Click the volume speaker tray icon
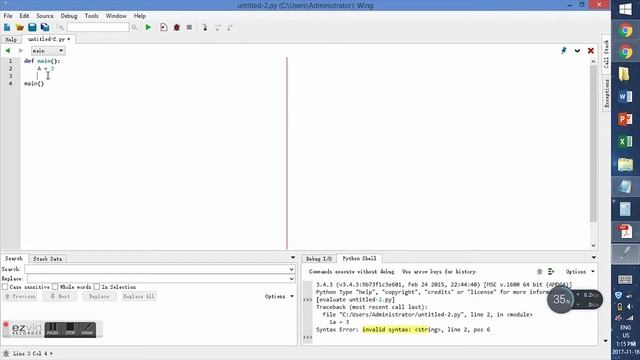 click(629, 307)
